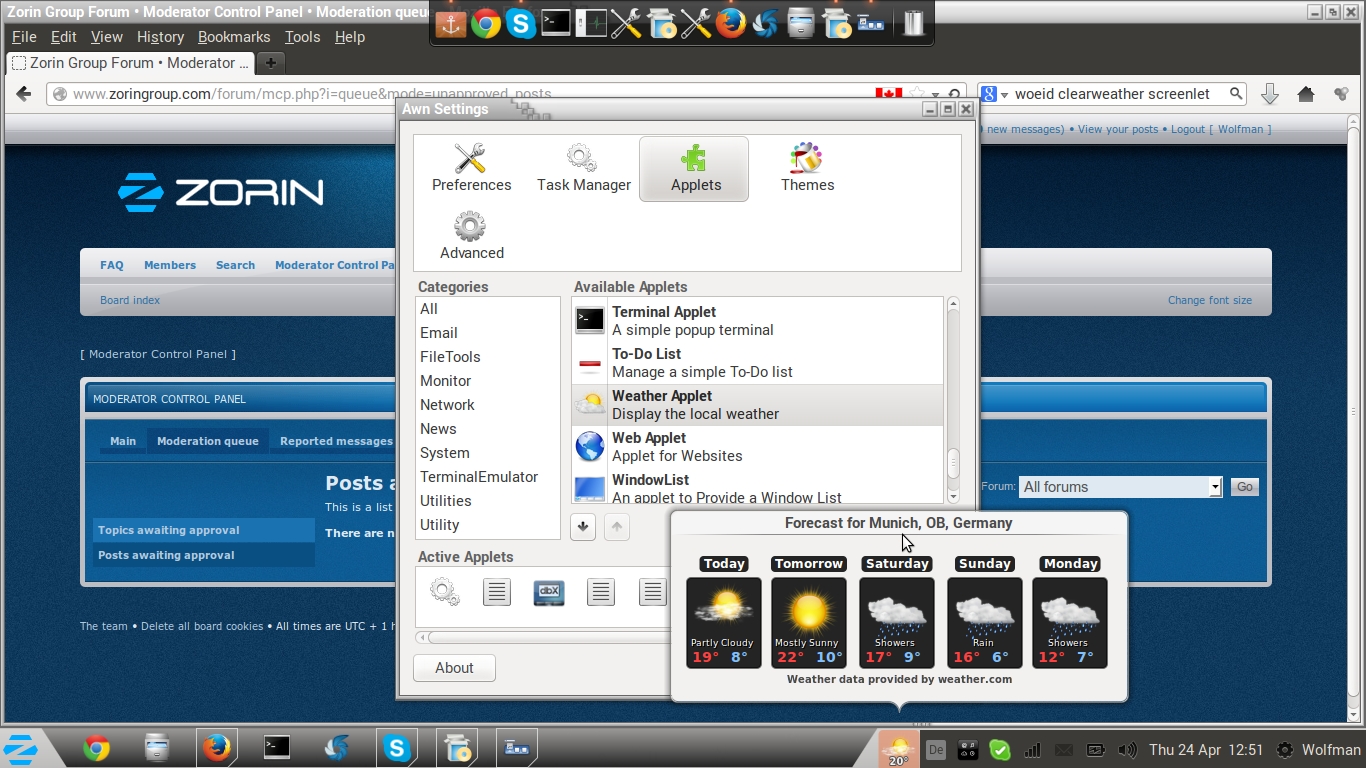Open the Help menu in Firefox
This screenshot has height=768, width=1366.
350,37
